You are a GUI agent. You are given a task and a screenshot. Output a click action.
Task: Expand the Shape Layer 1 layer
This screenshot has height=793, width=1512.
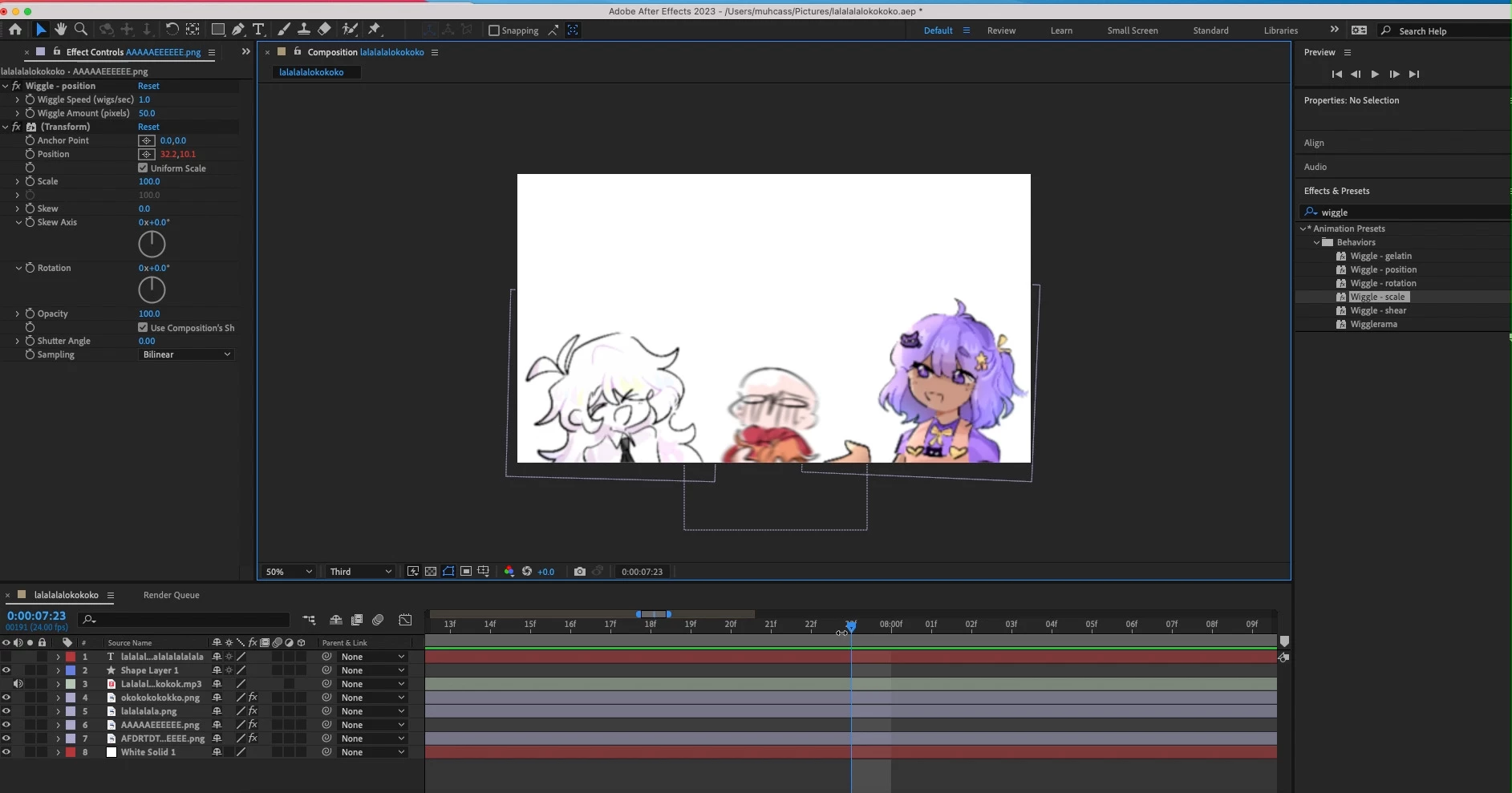58,670
